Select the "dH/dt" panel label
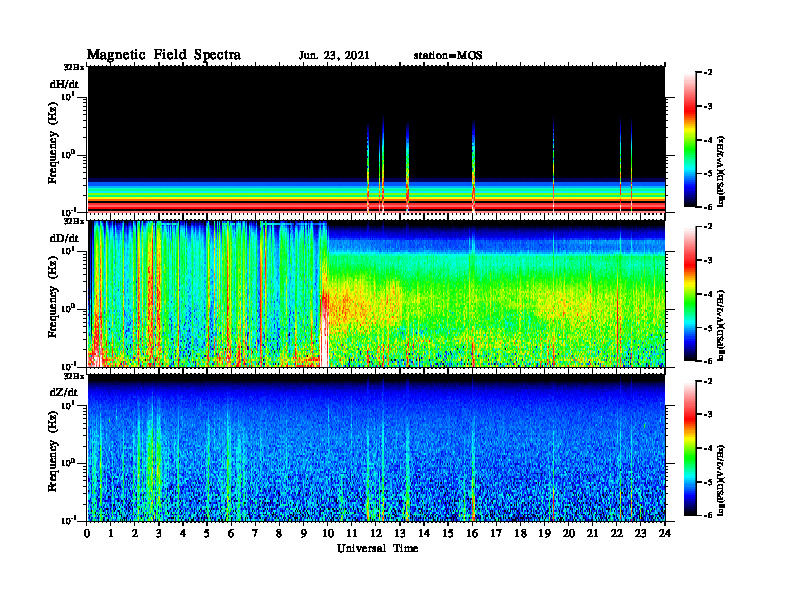This screenshot has height=612, width=792. (x=64, y=84)
